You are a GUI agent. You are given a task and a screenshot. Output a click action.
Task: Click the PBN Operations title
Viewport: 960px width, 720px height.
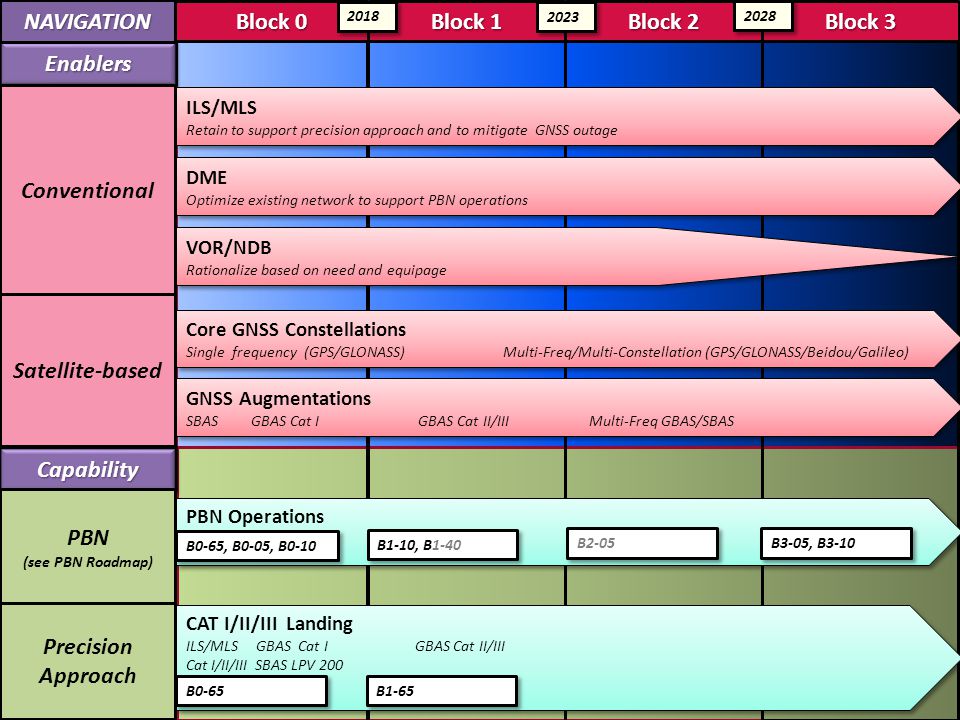(x=255, y=517)
